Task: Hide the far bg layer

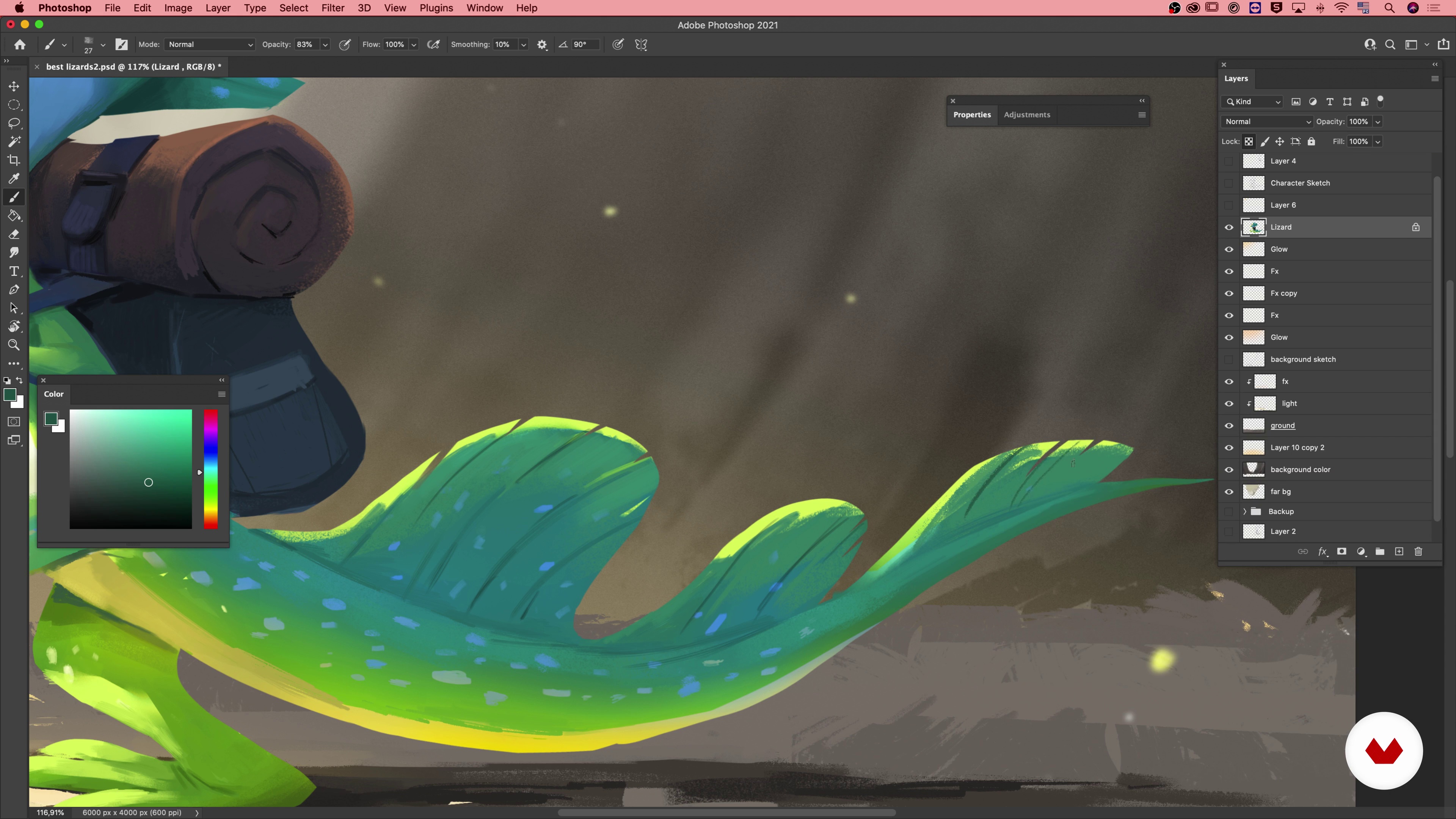Action: click(1229, 492)
